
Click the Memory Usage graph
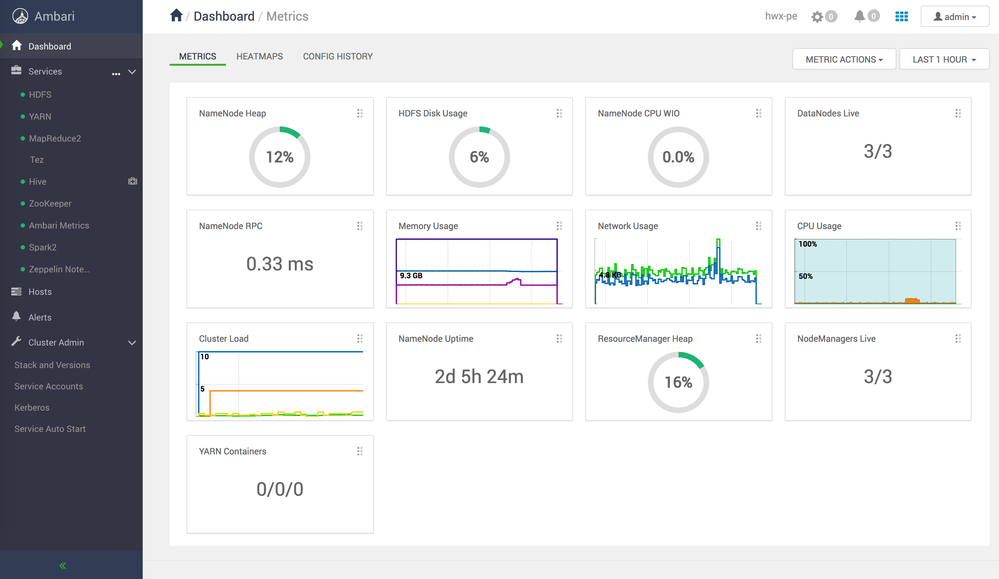pos(478,271)
